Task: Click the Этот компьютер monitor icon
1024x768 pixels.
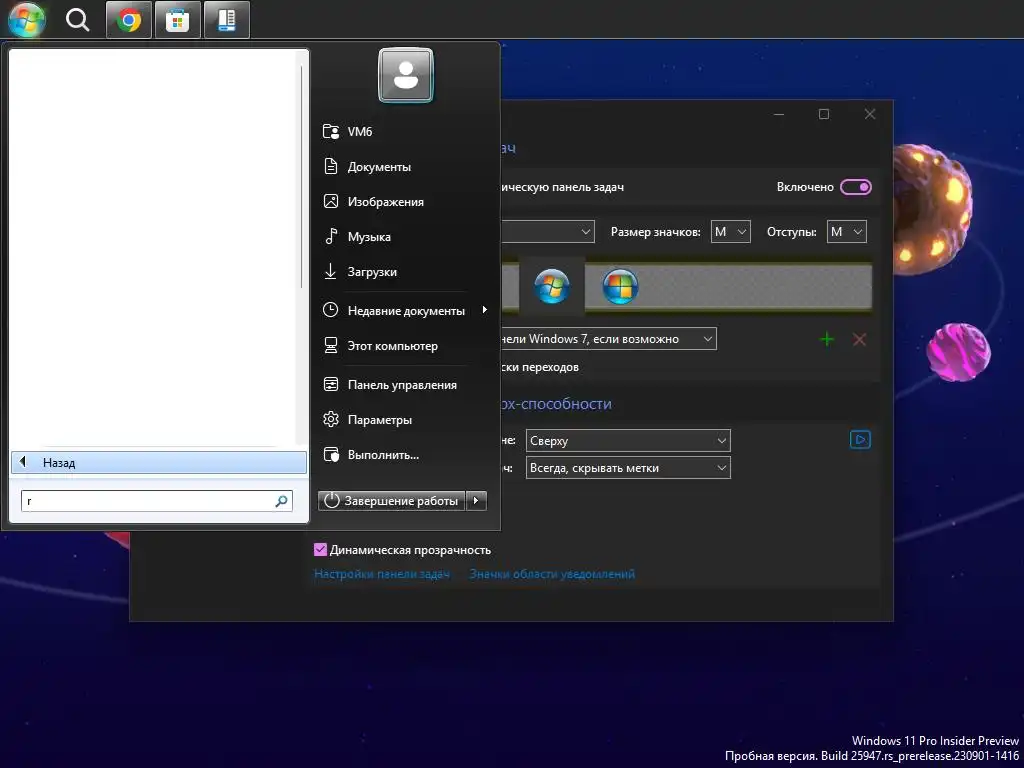Action: tap(331, 345)
